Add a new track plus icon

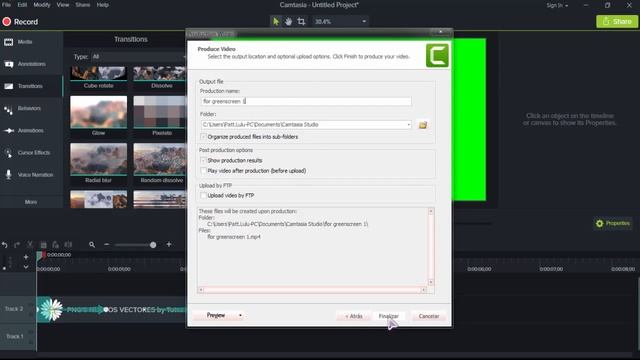pyautogui.click(x=26, y=257)
